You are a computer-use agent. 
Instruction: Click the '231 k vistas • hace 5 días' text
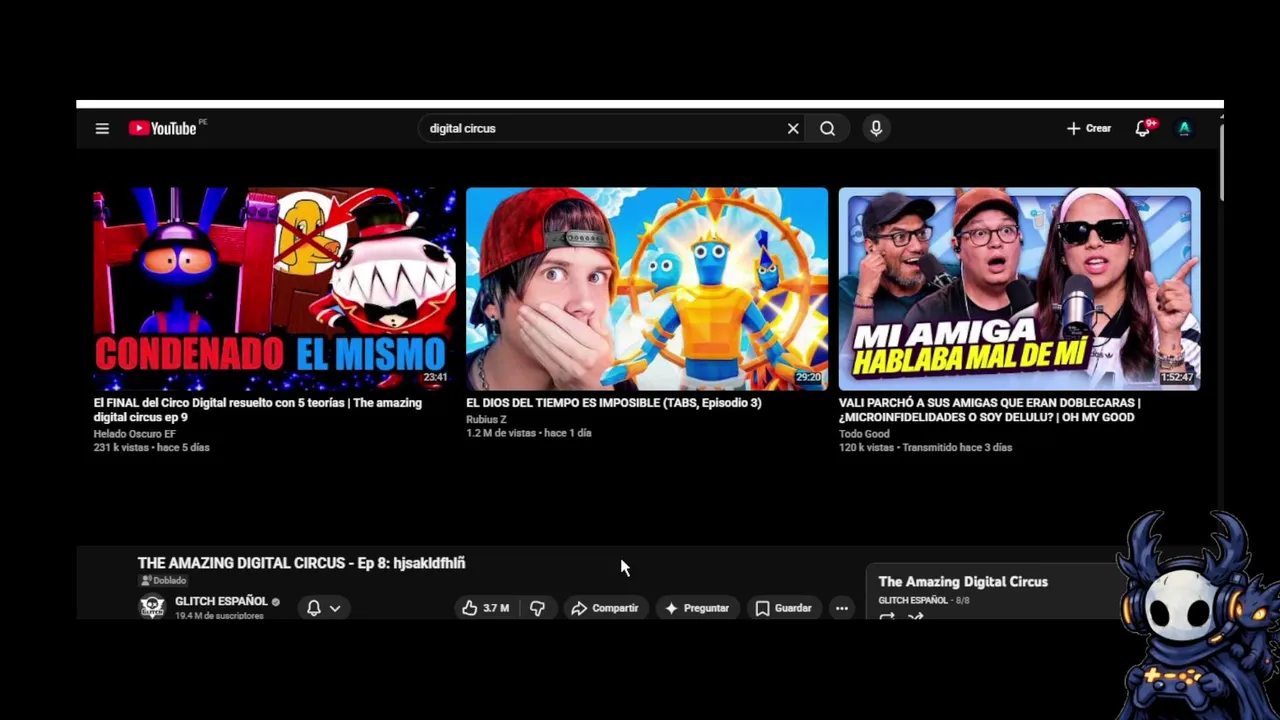point(151,448)
